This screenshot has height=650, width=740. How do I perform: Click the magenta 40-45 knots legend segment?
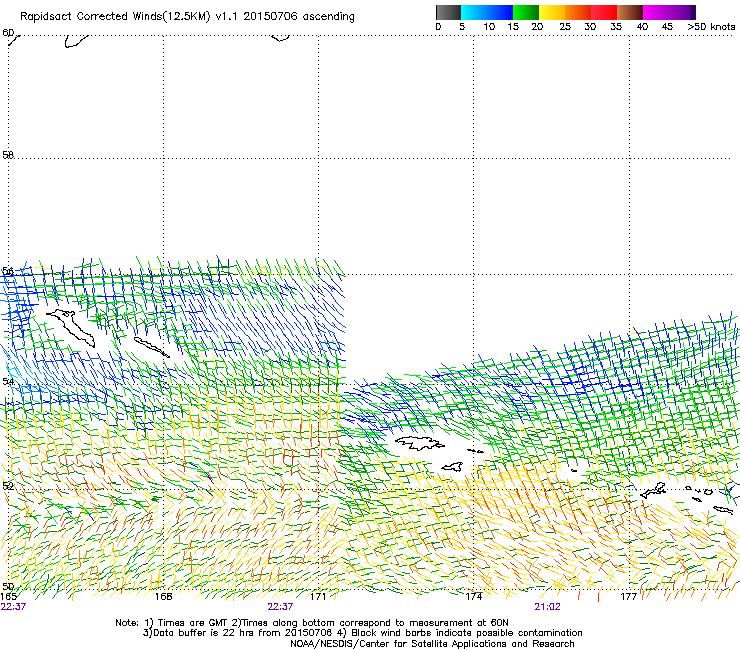coord(656,12)
